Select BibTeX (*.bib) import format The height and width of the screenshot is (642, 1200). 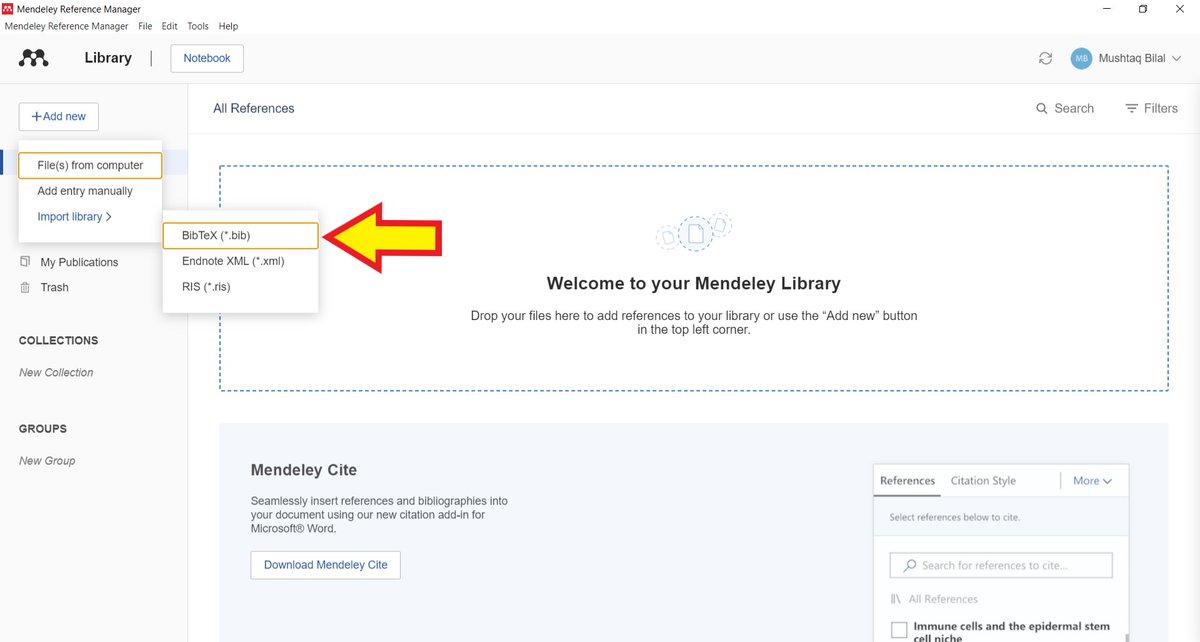(x=240, y=235)
